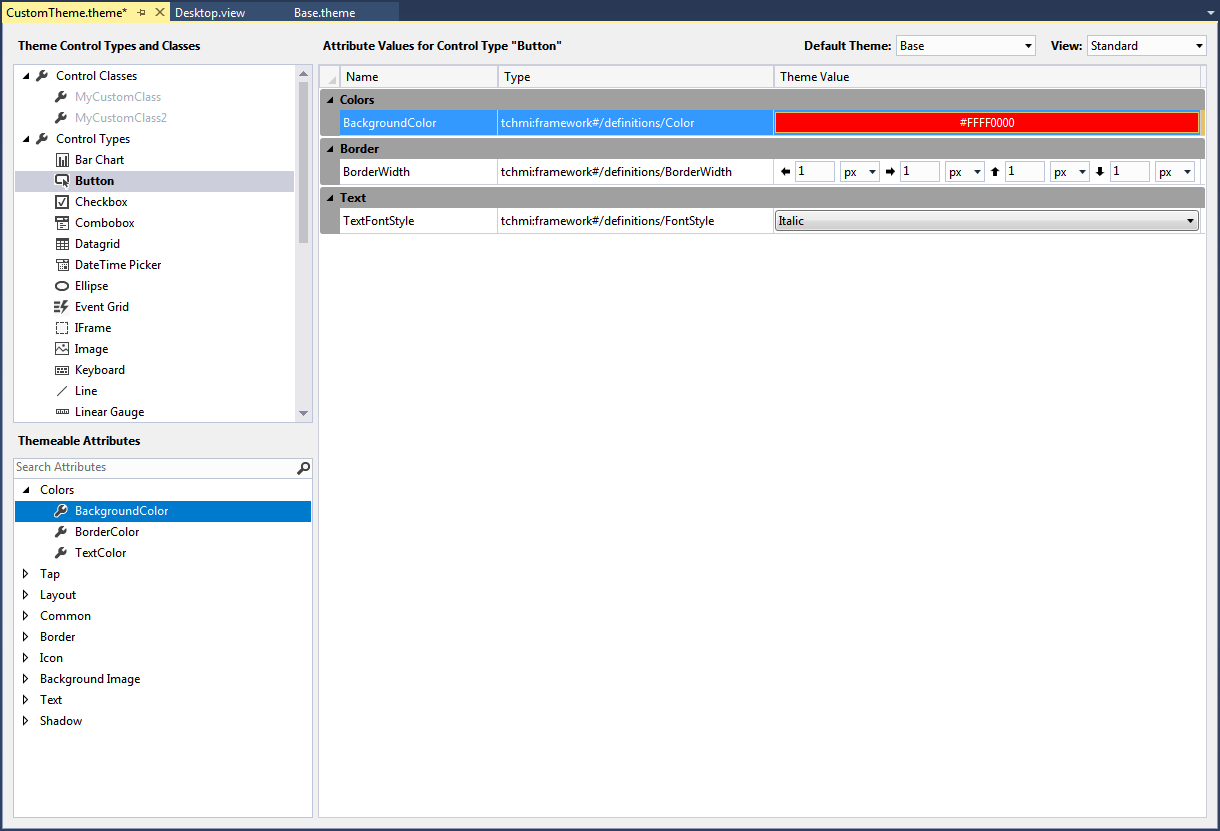Open the View dropdown set to Standard
Viewport: 1220px width, 831px height.
pyautogui.click(x=1147, y=46)
